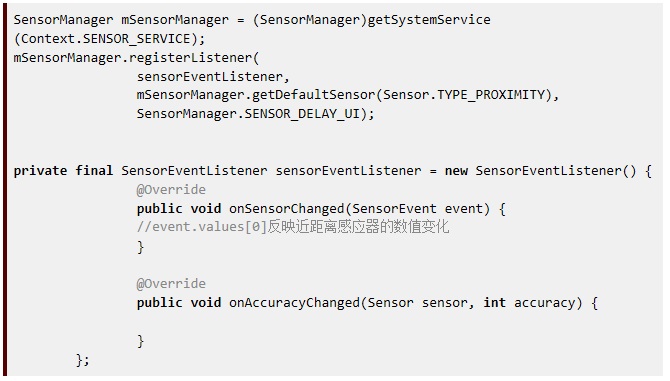Click Context.SENSOR_SERVICE constant text
This screenshot has width=670, height=381.
(106, 39)
